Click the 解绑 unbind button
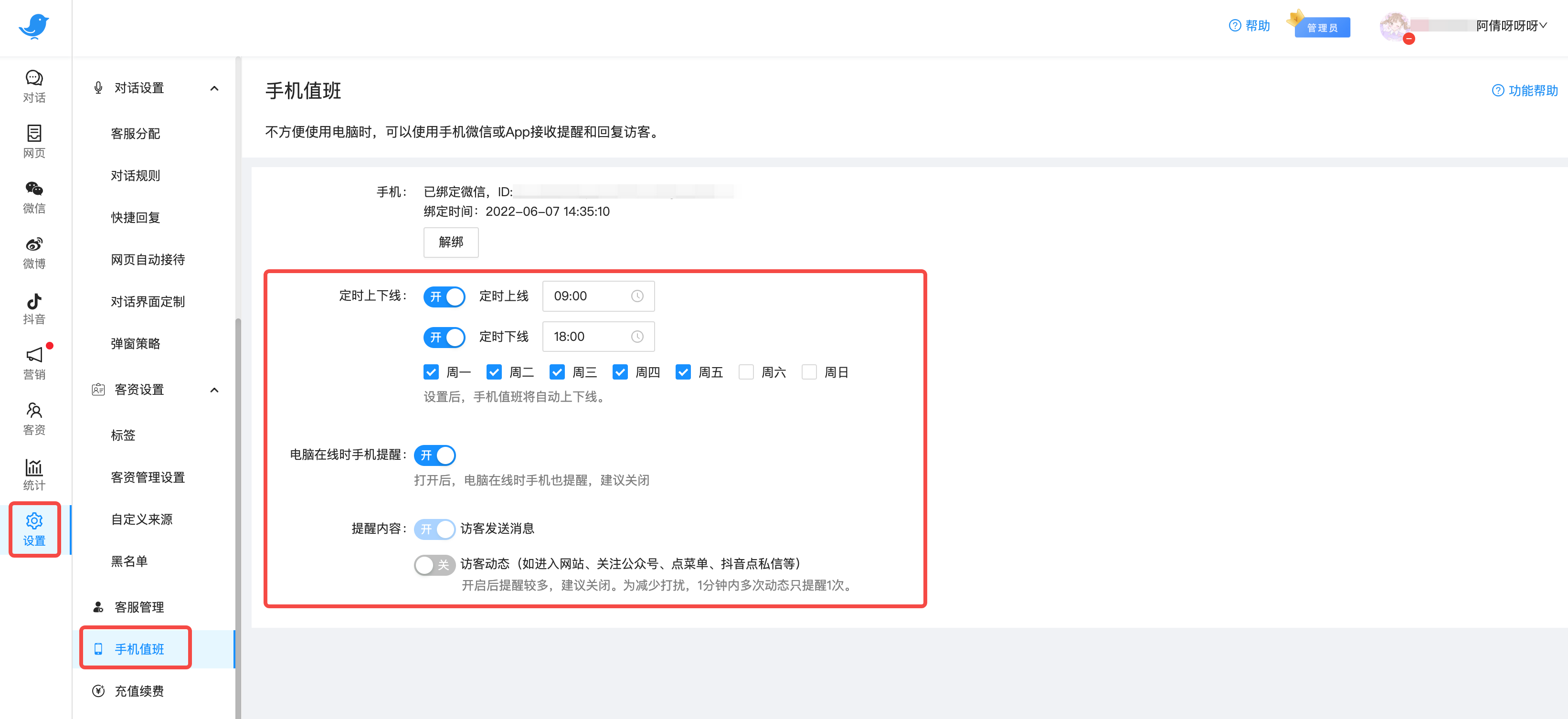This screenshot has width=1568, height=719. point(450,242)
